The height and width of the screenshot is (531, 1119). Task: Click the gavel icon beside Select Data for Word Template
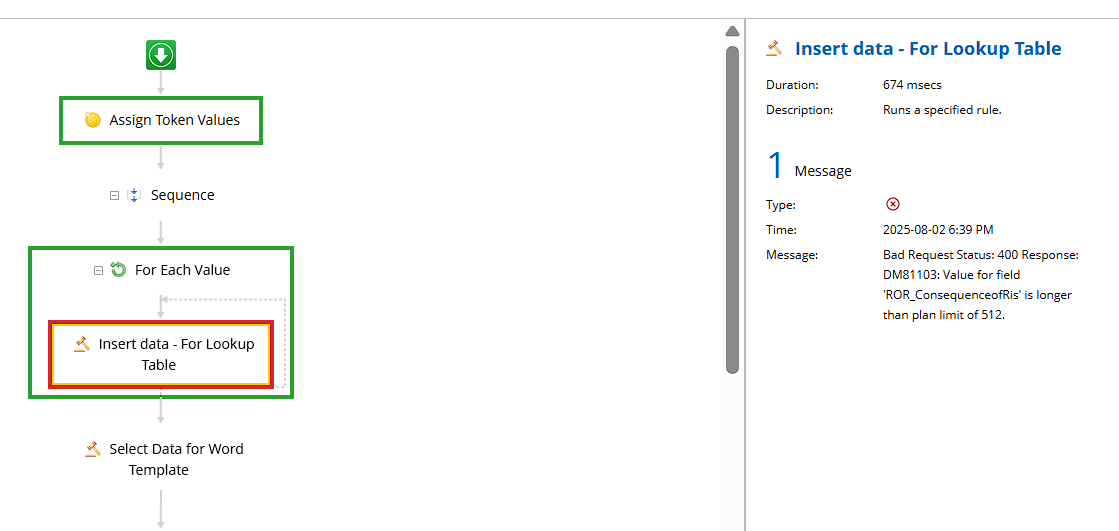click(x=93, y=449)
